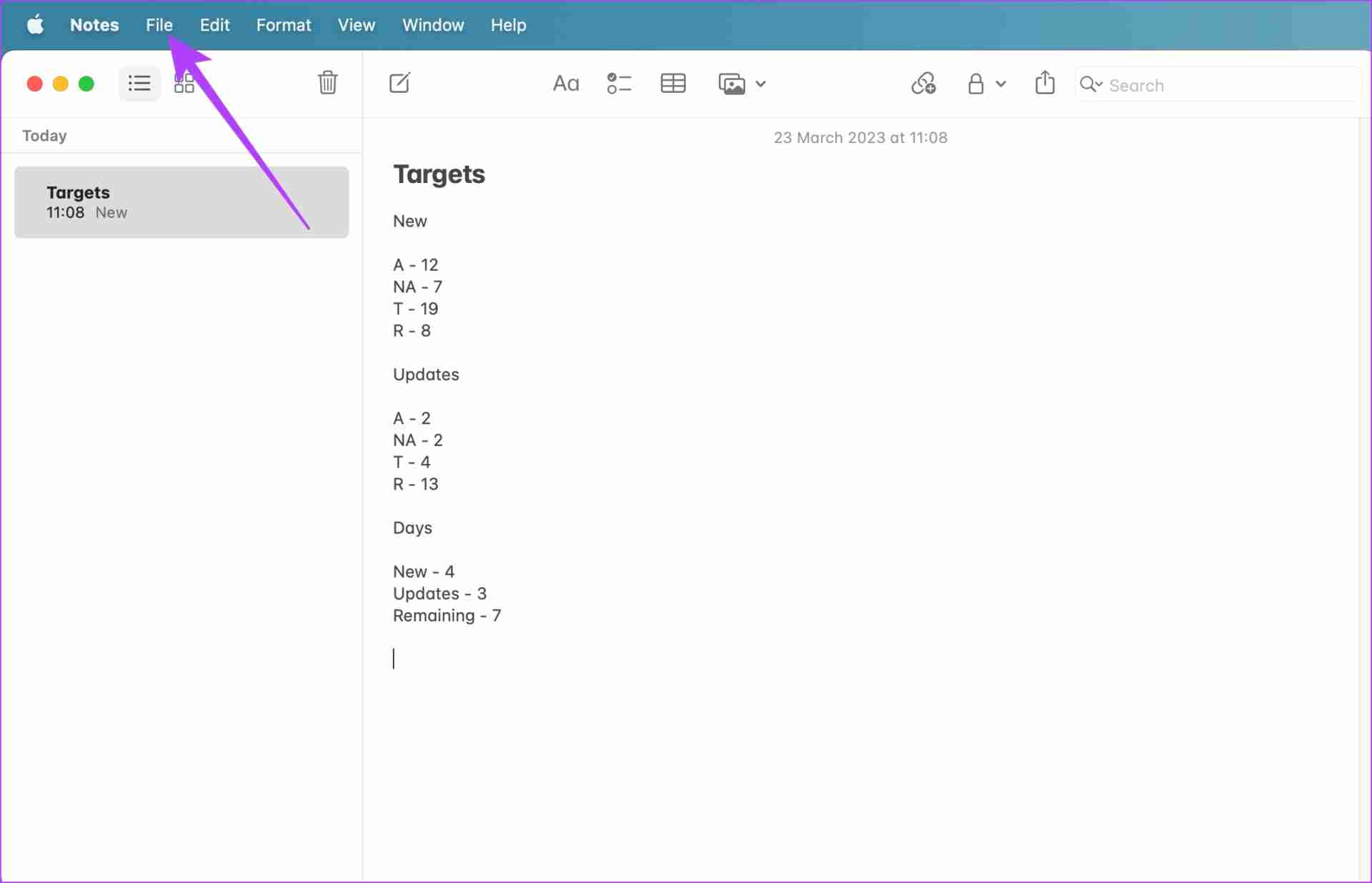Switch to gallery view layout
The image size is (1372, 883).
[x=185, y=83]
